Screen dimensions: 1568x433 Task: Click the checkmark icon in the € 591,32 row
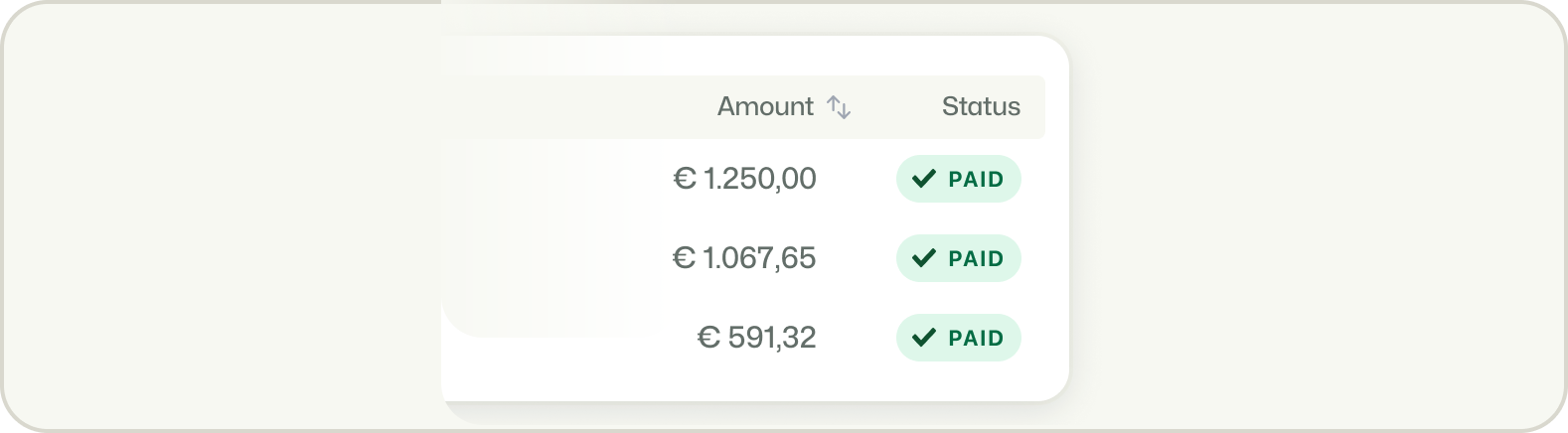point(924,338)
